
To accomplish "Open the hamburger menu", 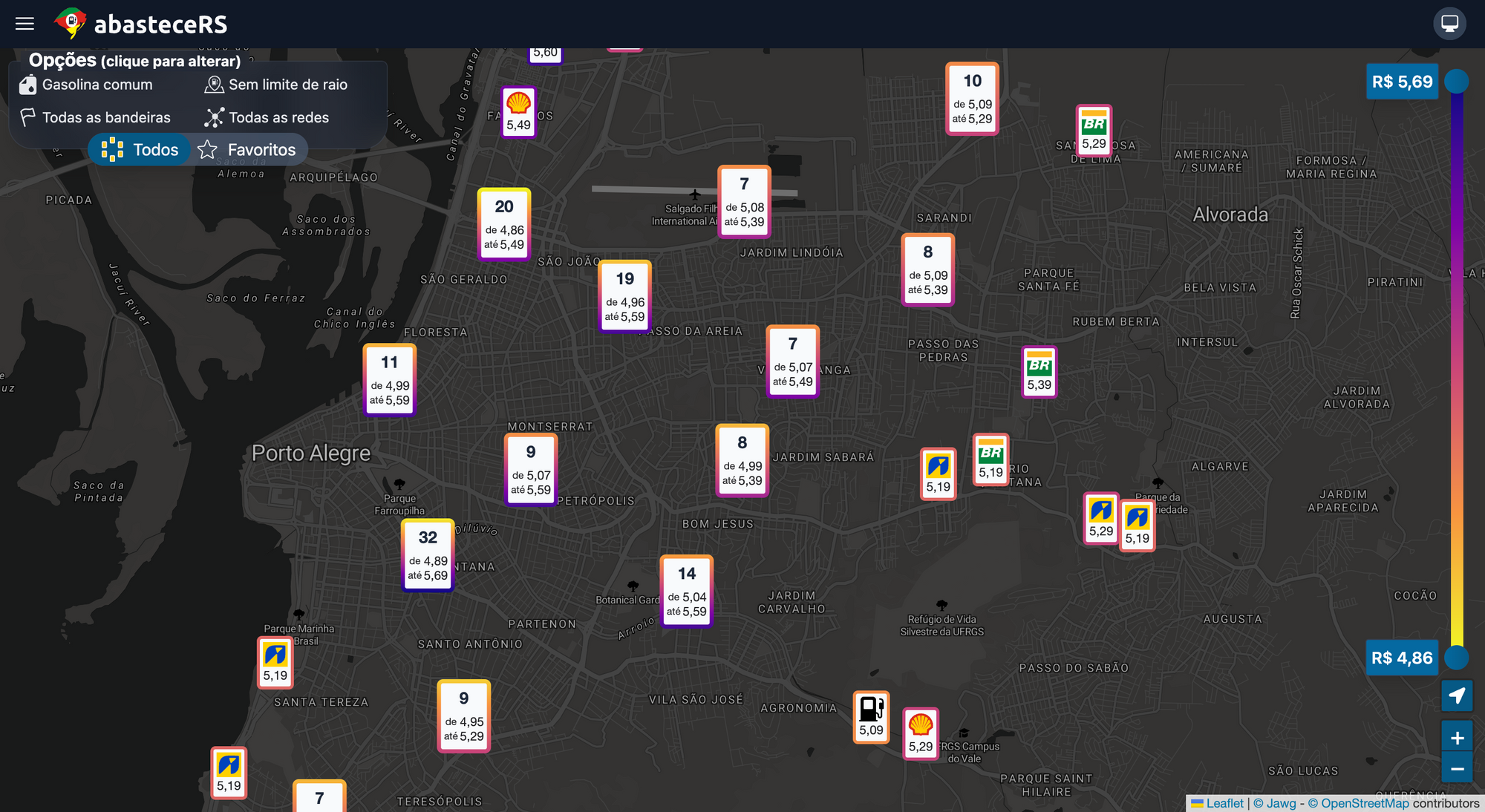I will click(25, 24).
